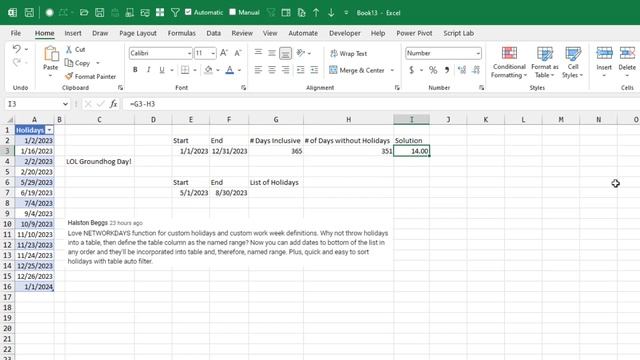Toggle the Automatic calculation checkbox
The height and width of the screenshot is (360, 640).
(x=188, y=12)
